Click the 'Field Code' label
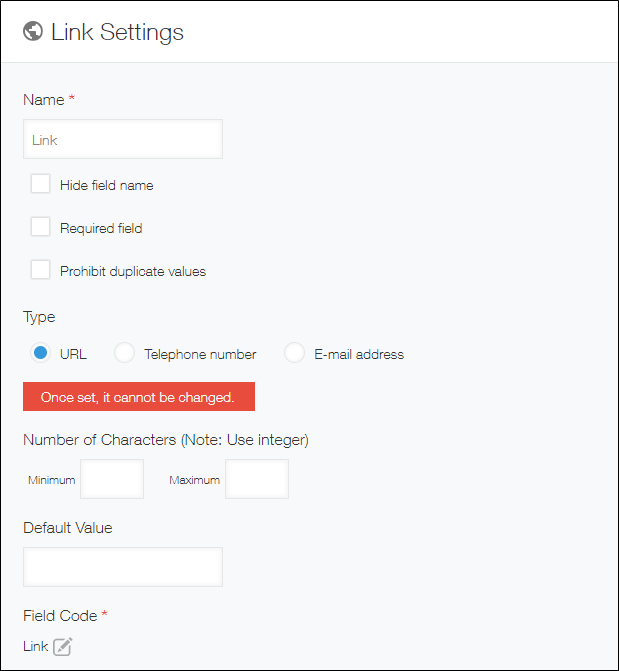The height and width of the screenshot is (671, 619). coord(60,615)
